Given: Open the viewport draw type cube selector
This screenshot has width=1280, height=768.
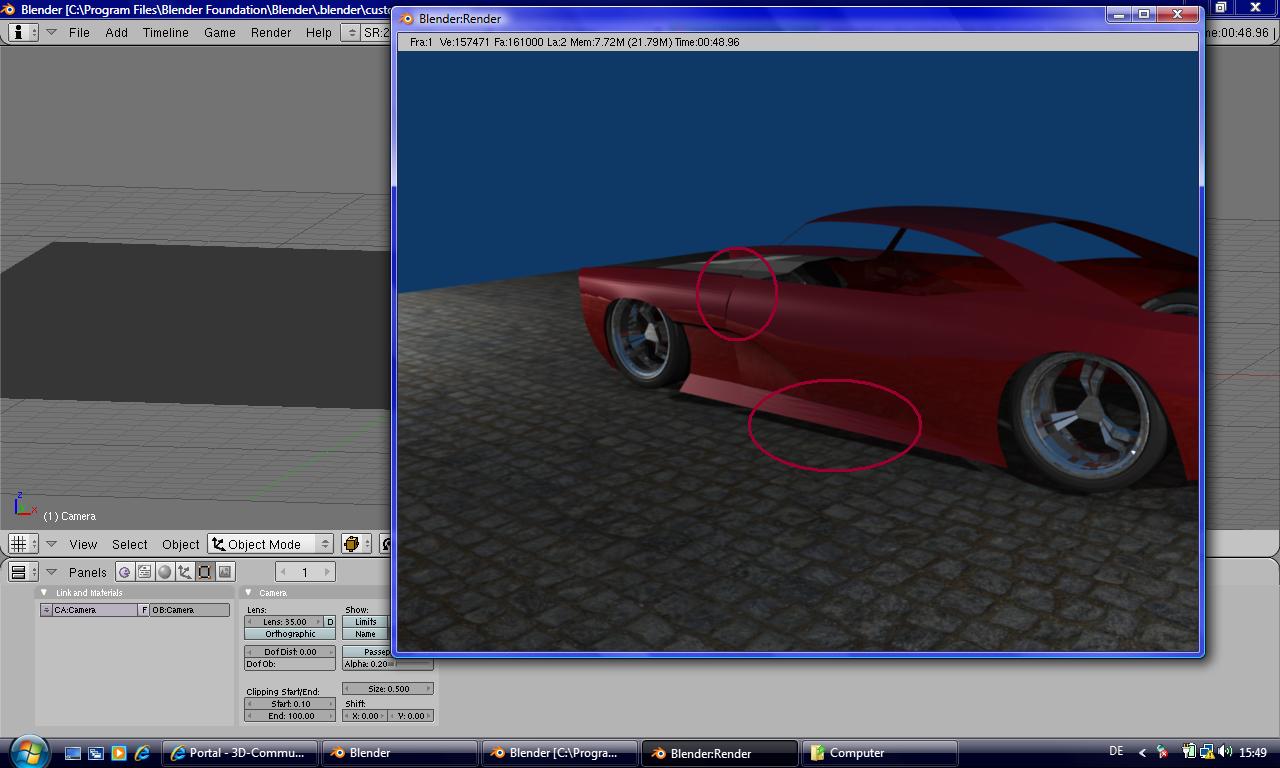Looking at the screenshot, I should point(354,544).
